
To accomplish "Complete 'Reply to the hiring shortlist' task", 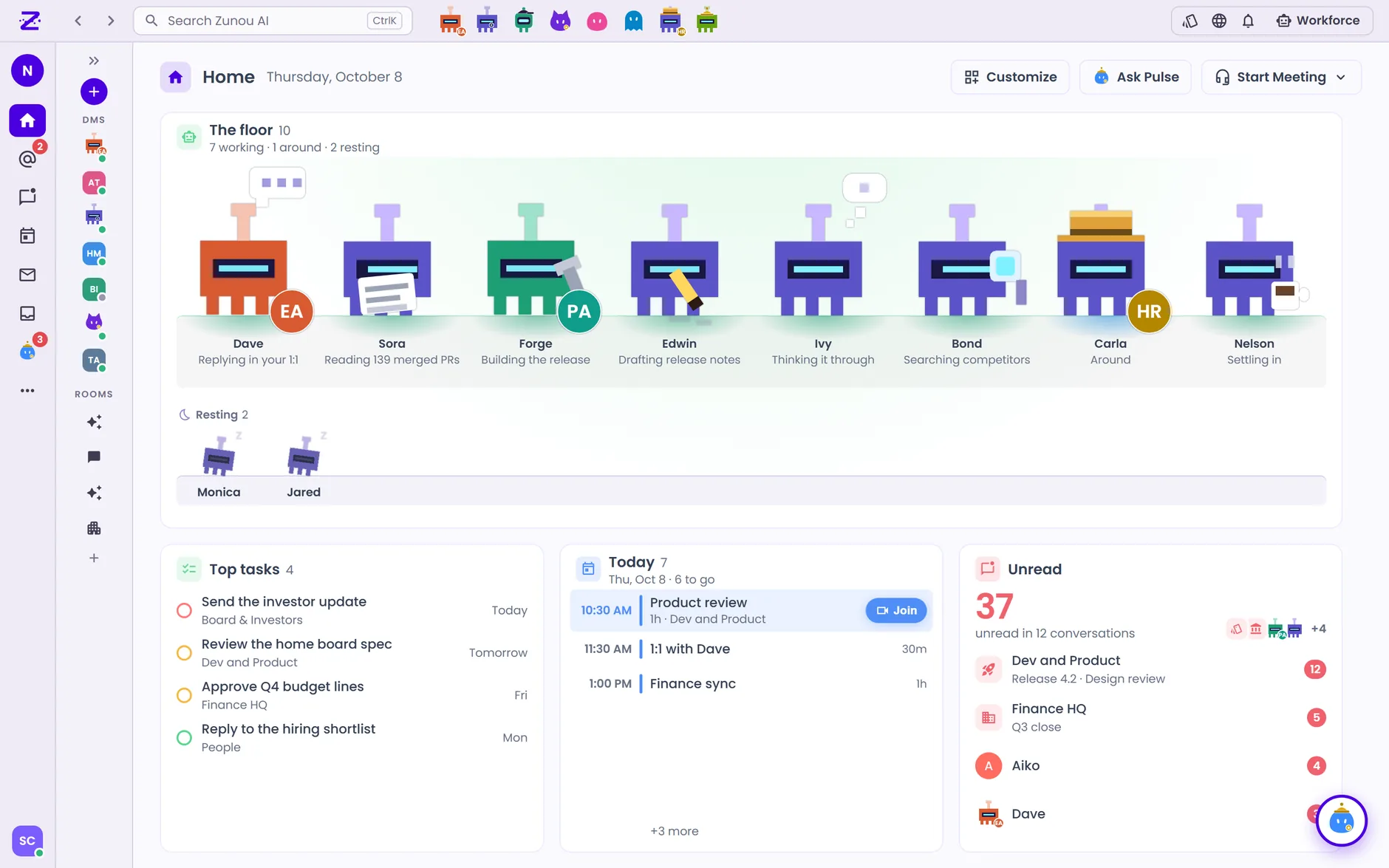I will [185, 737].
